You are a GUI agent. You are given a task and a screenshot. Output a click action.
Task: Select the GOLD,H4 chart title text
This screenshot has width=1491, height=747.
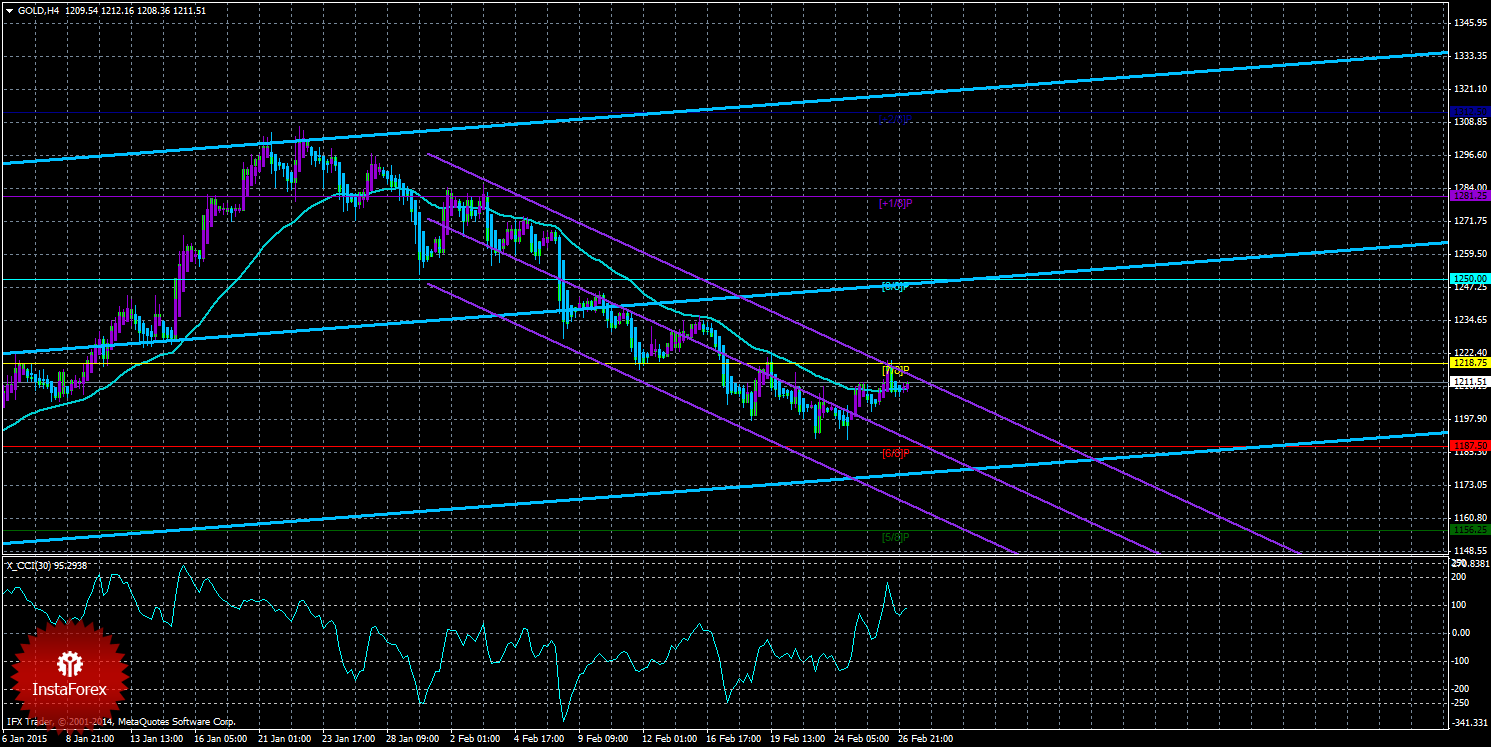coord(37,9)
